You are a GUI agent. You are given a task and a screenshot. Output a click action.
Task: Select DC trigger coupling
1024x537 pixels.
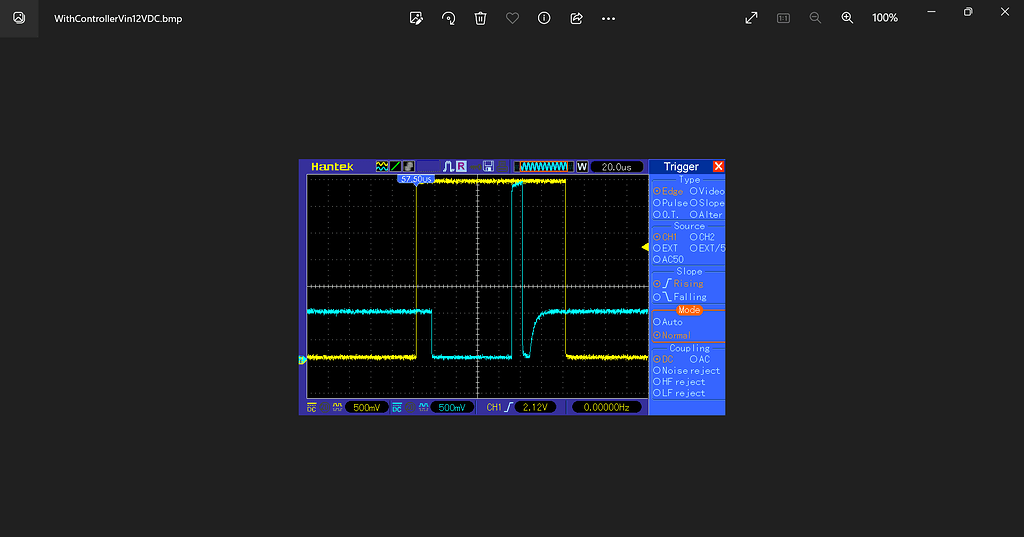coord(663,359)
